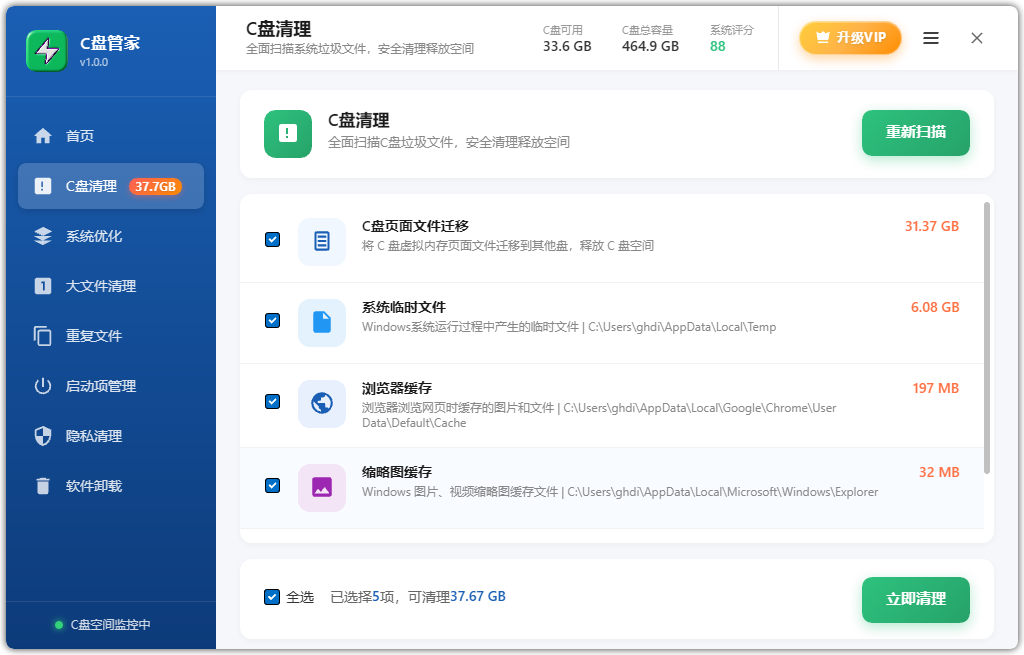Click the 重新扫描 button
The height and width of the screenshot is (655, 1024).
916,133
